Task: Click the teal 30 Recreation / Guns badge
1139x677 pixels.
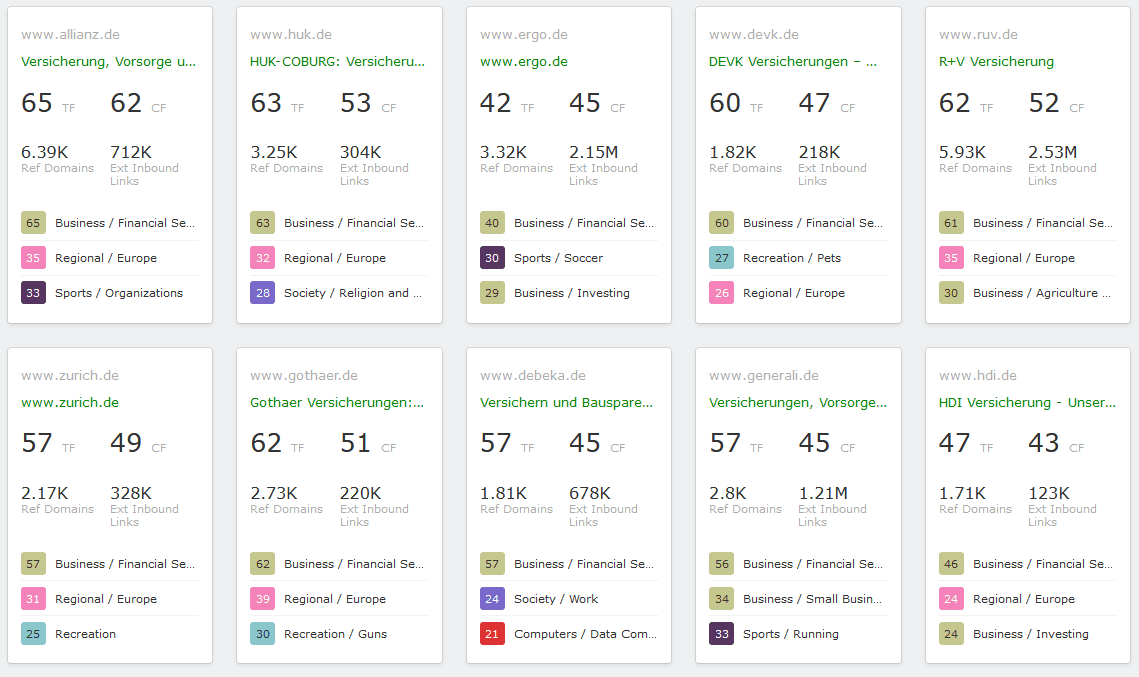Action: click(x=262, y=633)
